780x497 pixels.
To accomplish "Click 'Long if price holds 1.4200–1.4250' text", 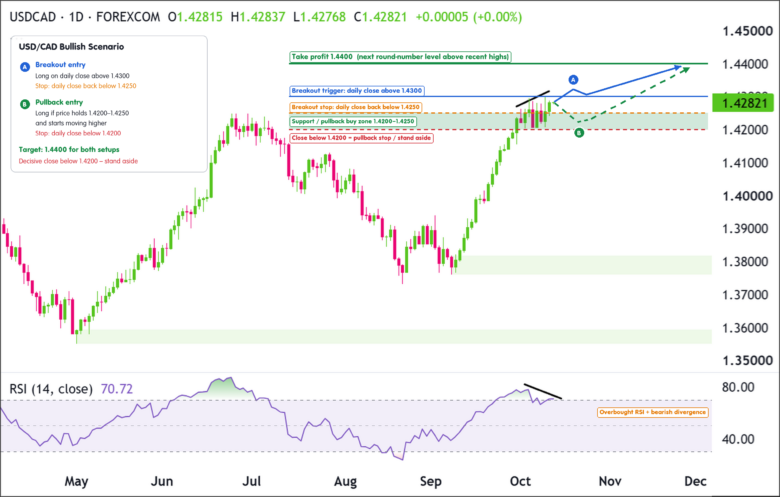I will point(82,113).
